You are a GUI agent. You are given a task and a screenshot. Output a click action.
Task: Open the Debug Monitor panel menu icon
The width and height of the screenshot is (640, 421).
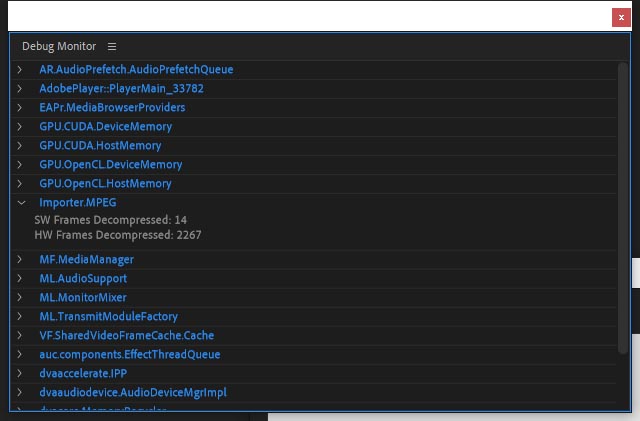pos(112,47)
